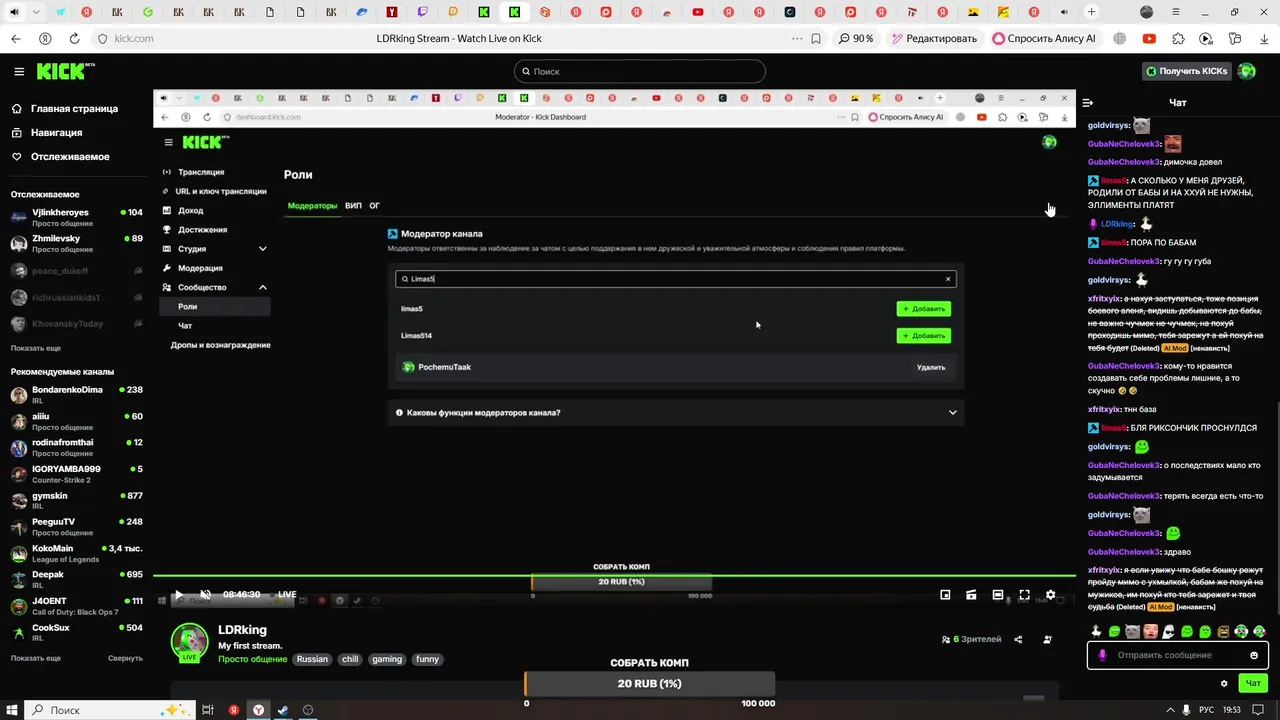Open the gymskin recommended channel
The height and width of the screenshot is (720, 1280).
(77, 500)
